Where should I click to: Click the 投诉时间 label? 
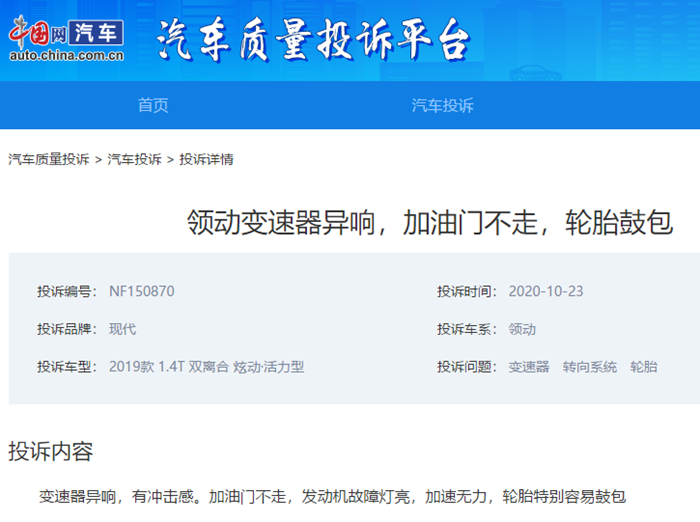click(467, 291)
